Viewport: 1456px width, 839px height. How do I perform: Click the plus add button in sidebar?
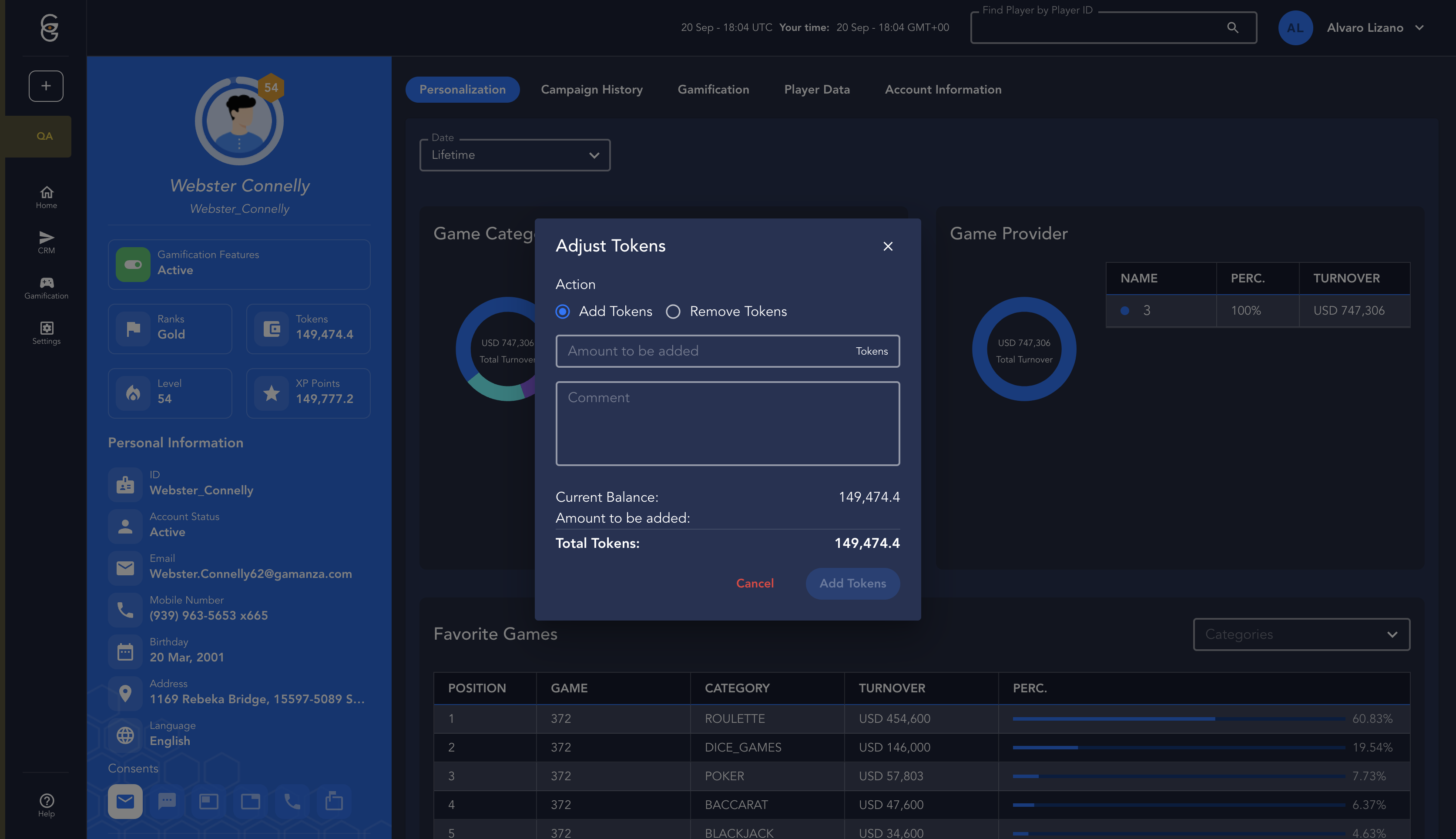click(46, 86)
